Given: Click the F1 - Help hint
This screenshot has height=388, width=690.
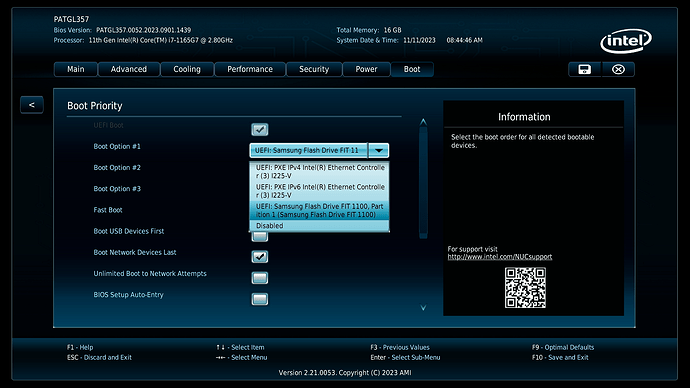Looking at the screenshot, I should click(80, 347).
